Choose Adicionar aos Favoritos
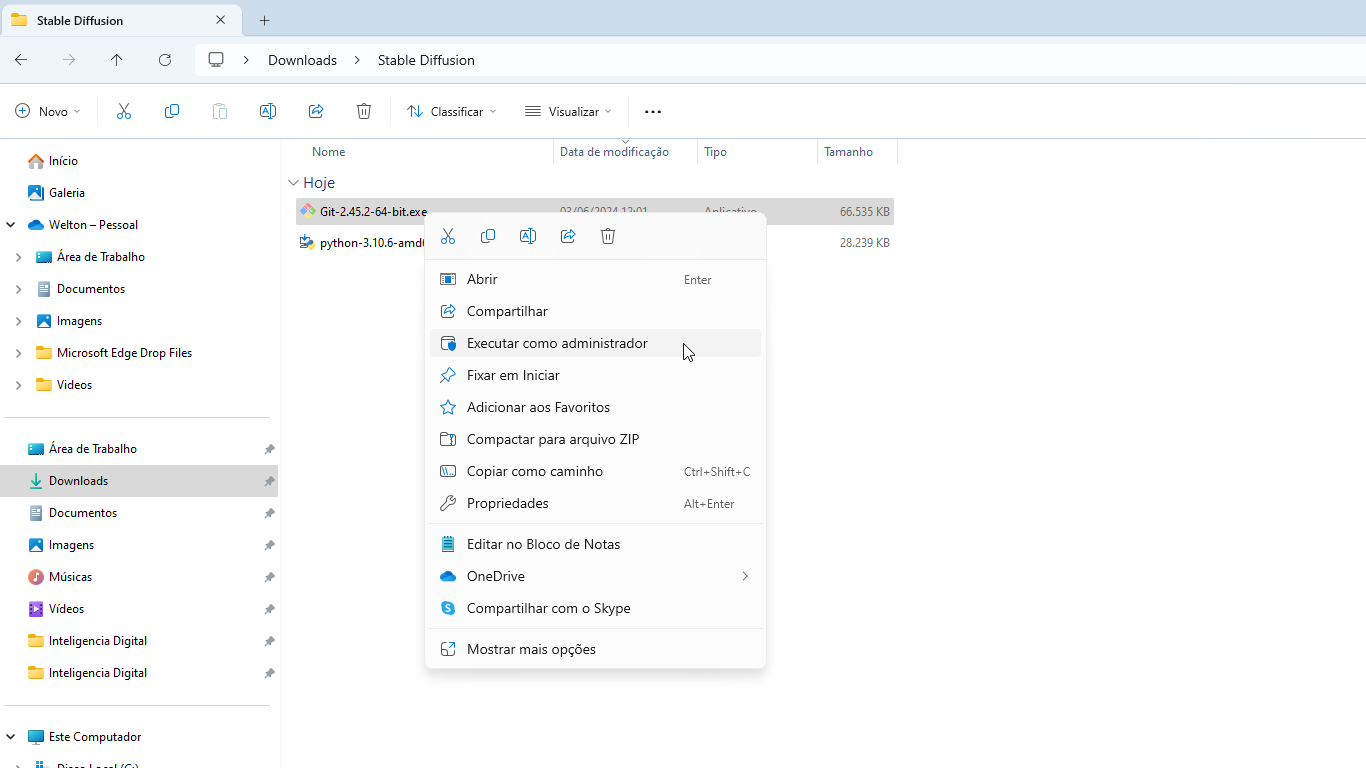This screenshot has height=768, width=1366. 595,407
